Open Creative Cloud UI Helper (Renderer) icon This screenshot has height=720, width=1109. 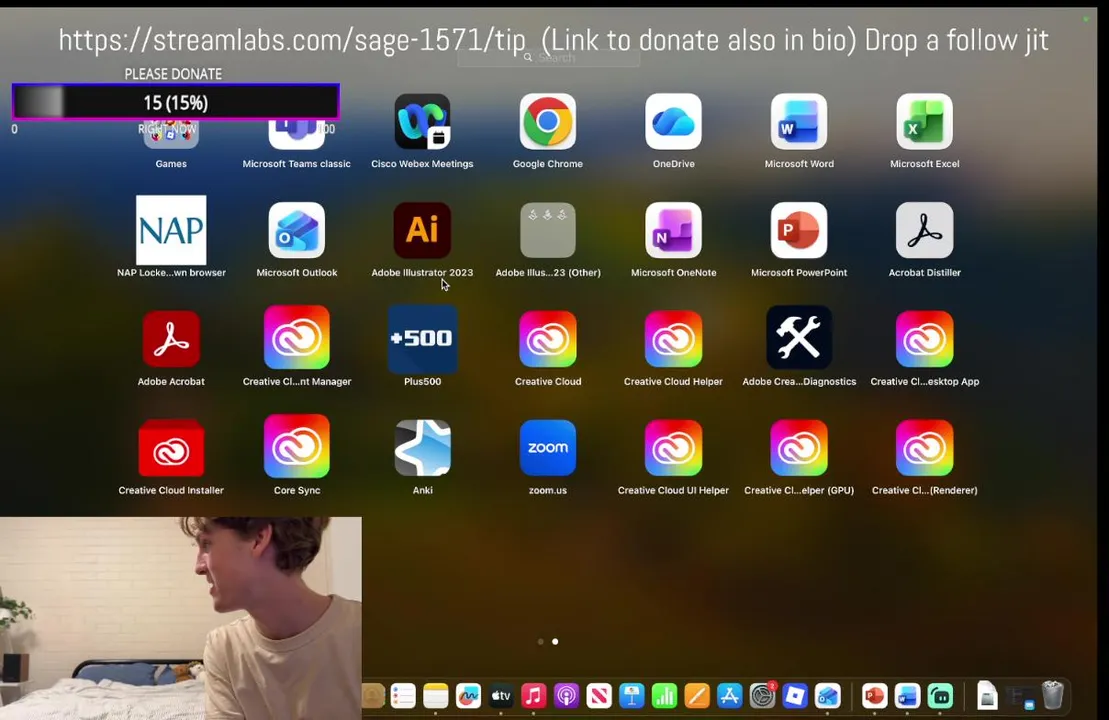pyautogui.click(x=924, y=448)
